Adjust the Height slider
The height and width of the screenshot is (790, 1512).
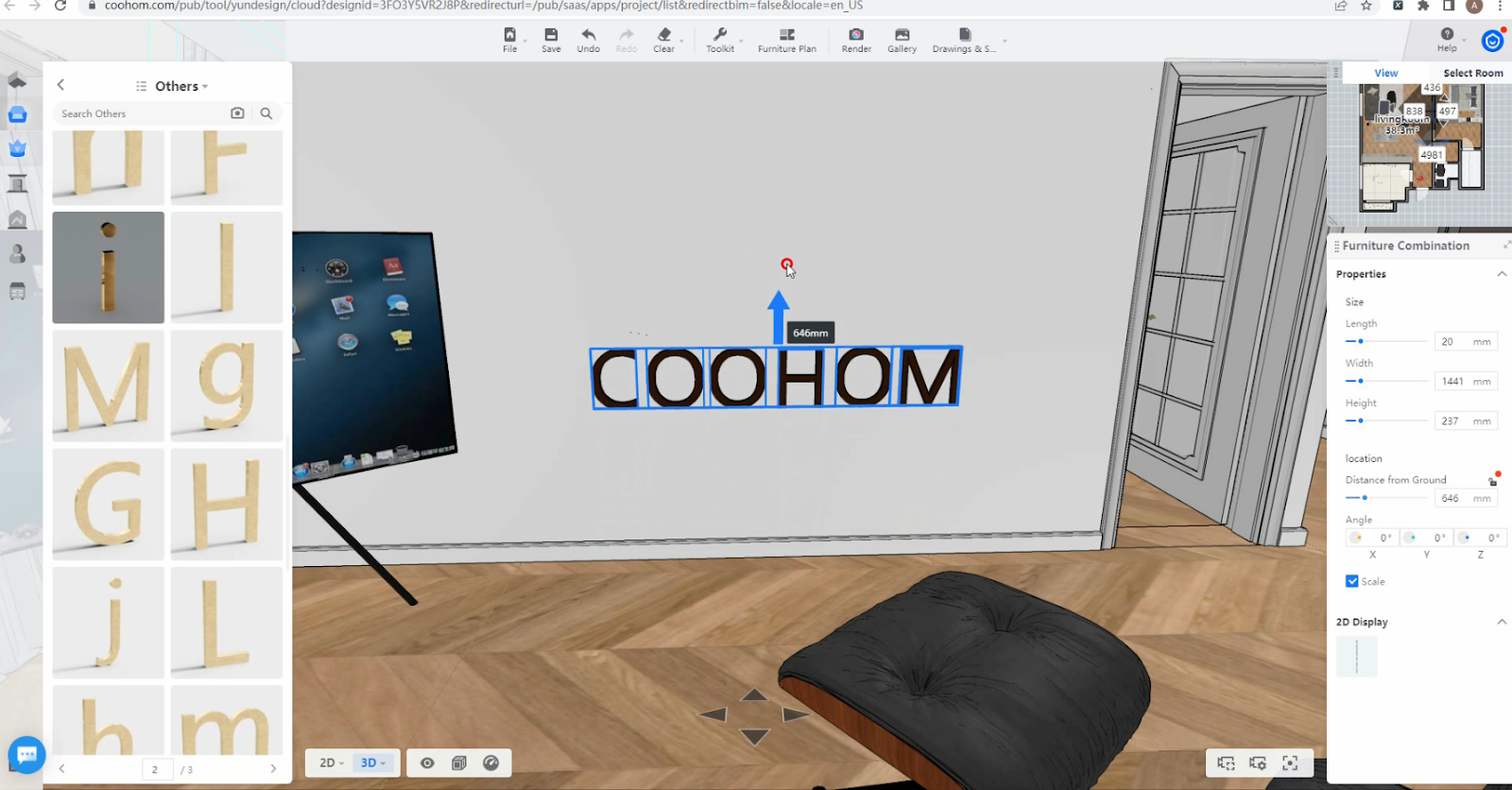coord(1386,421)
